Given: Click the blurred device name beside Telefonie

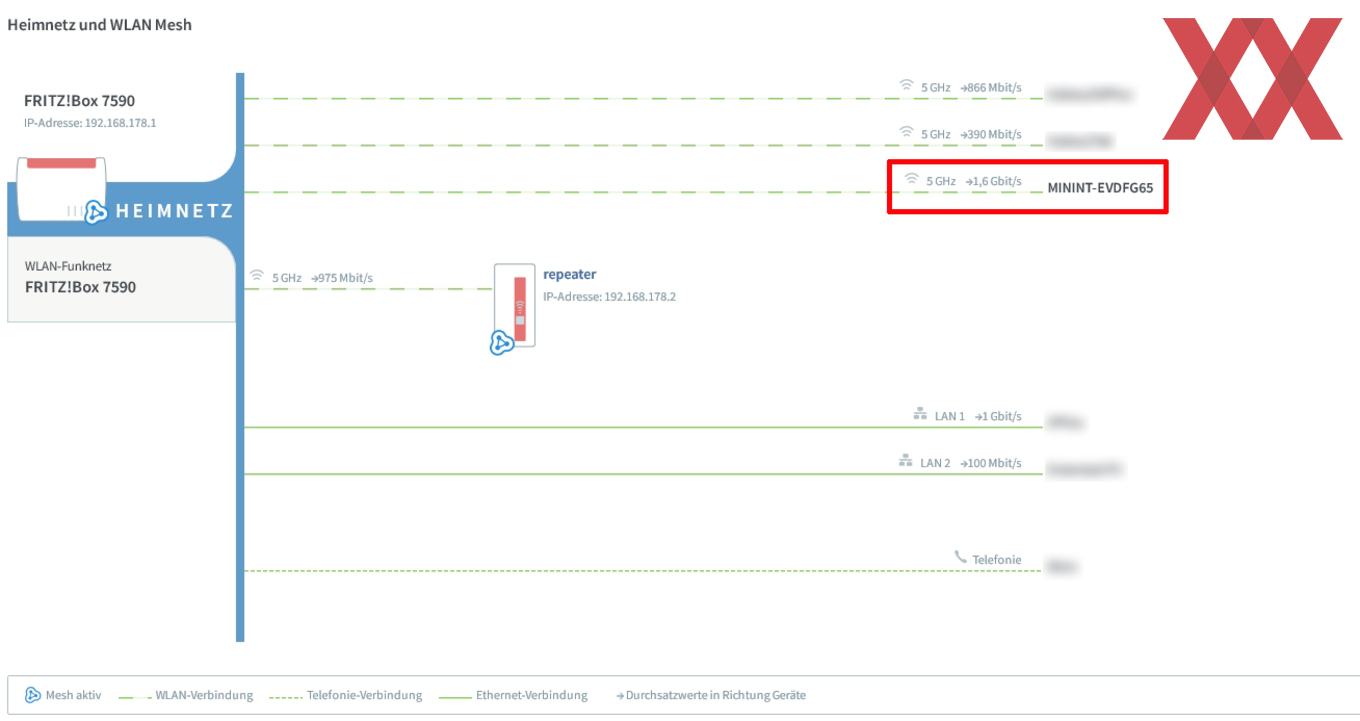Looking at the screenshot, I should pos(1063,566).
